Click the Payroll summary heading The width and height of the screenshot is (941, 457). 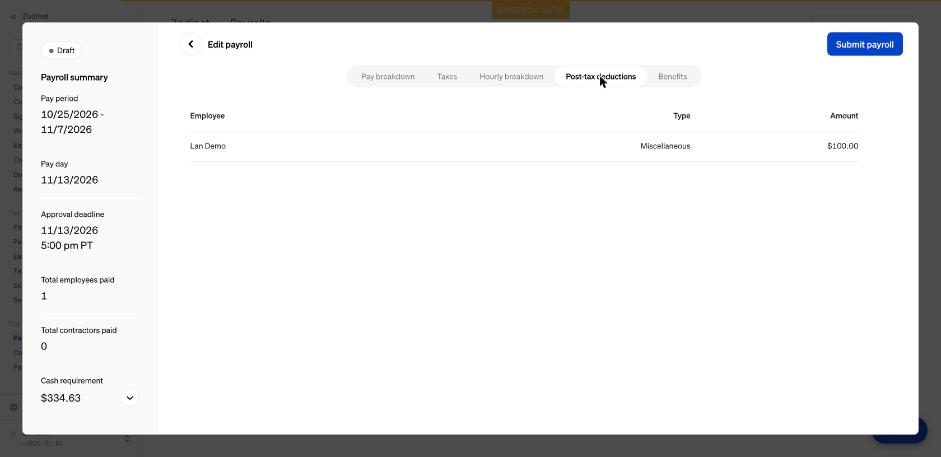[74, 77]
